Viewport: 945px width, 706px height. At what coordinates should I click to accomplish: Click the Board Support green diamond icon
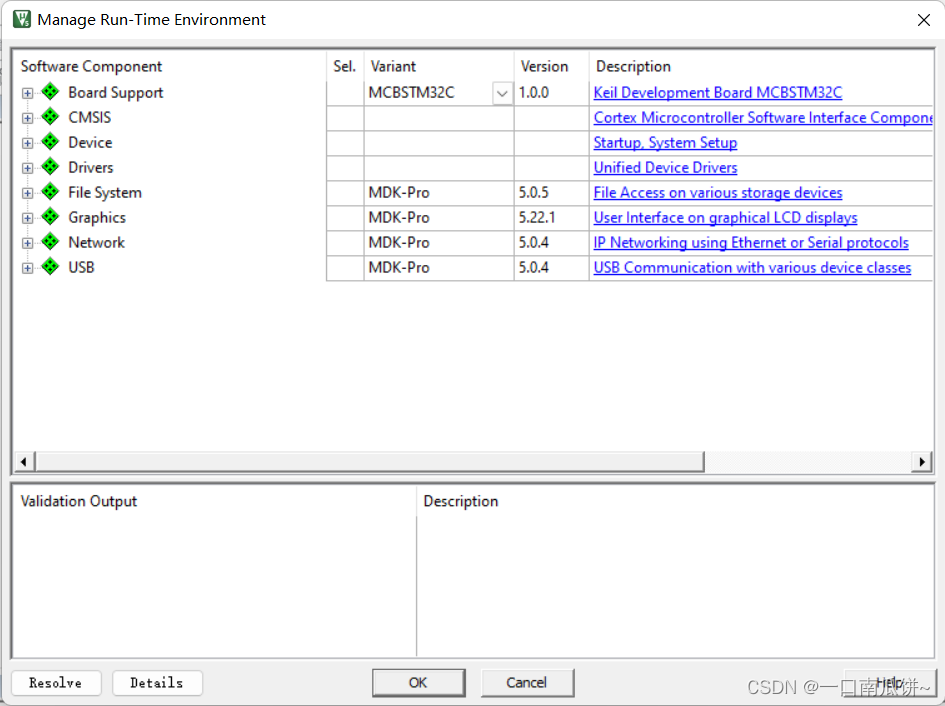(x=51, y=92)
